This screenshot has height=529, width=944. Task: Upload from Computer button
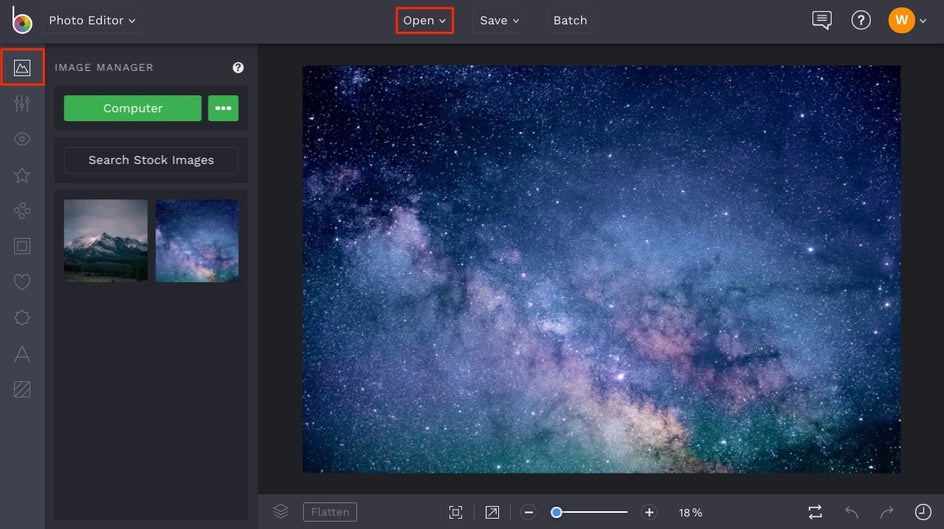click(132, 108)
